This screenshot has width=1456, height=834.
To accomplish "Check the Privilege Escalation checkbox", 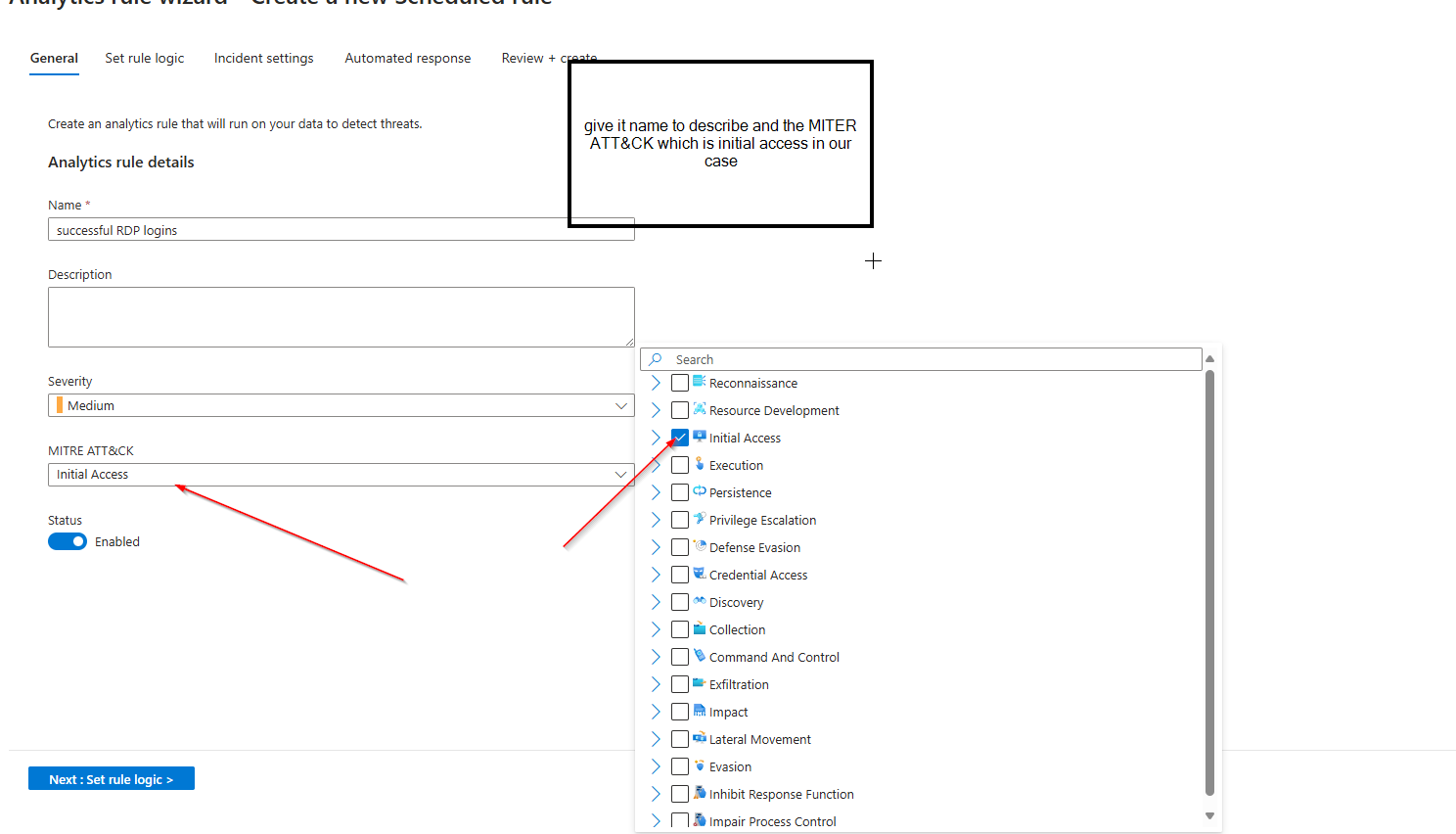I will click(x=680, y=520).
